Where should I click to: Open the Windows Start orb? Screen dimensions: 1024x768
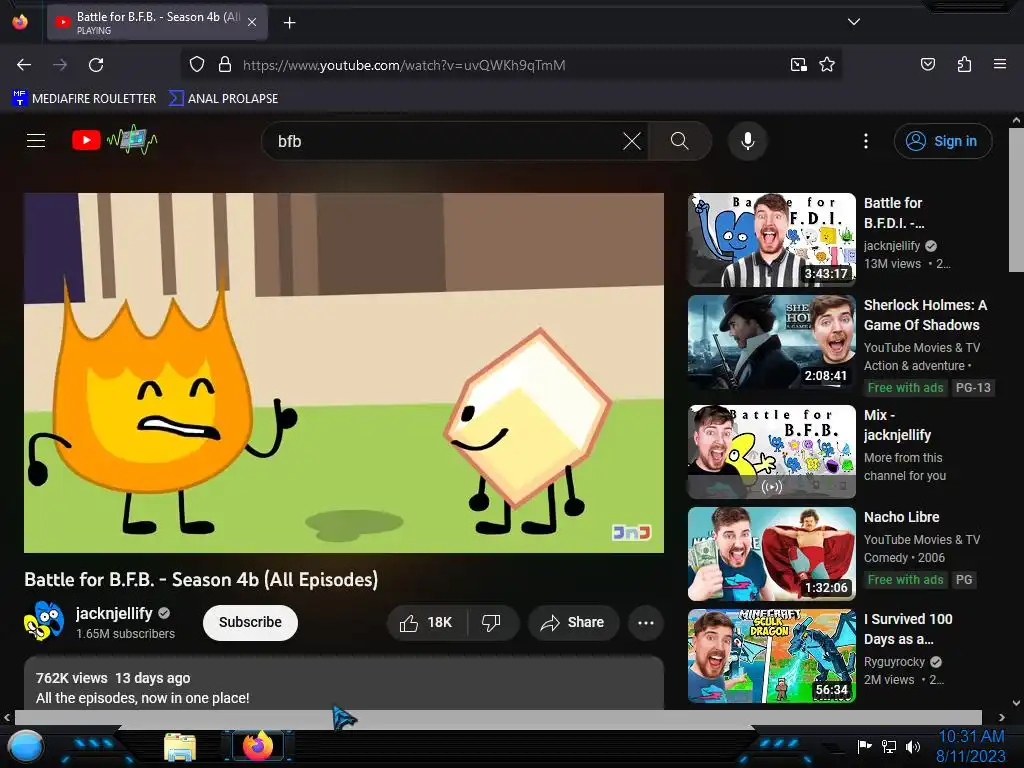pyautogui.click(x=26, y=748)
